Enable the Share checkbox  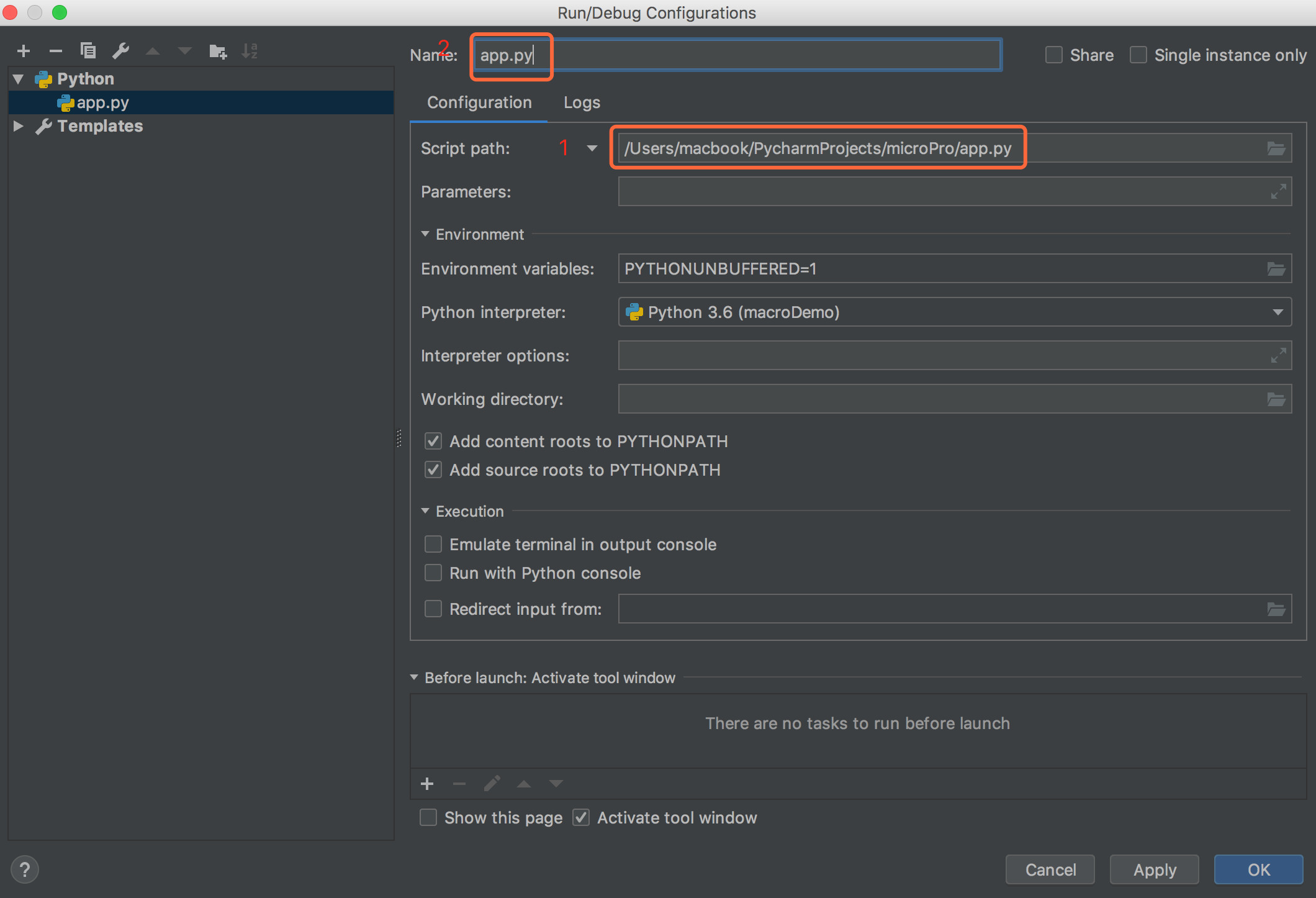tap(1054, 55)
